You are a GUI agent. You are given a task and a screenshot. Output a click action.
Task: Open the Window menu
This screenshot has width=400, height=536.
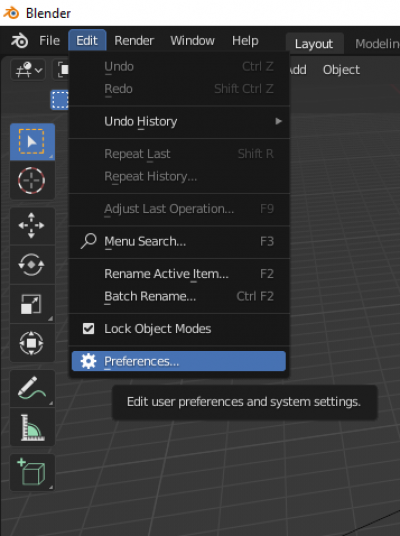pyautogui.click(x=192, y=41)
